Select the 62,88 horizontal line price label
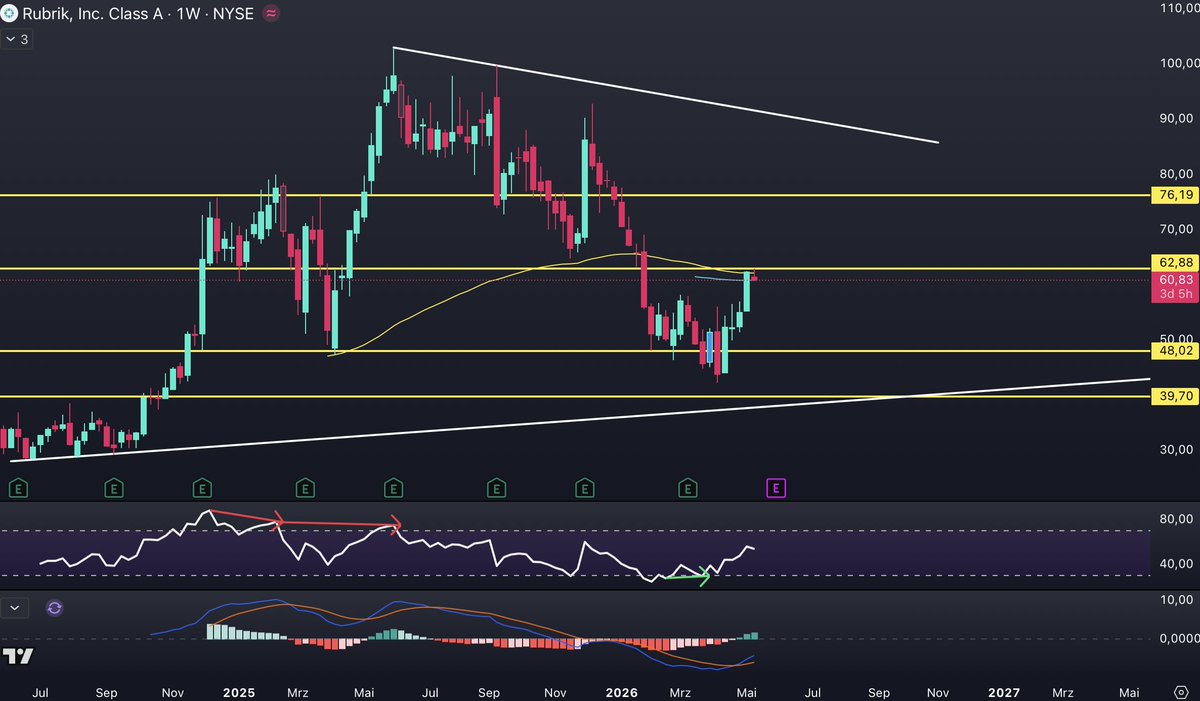 (x=1175, y=262)
